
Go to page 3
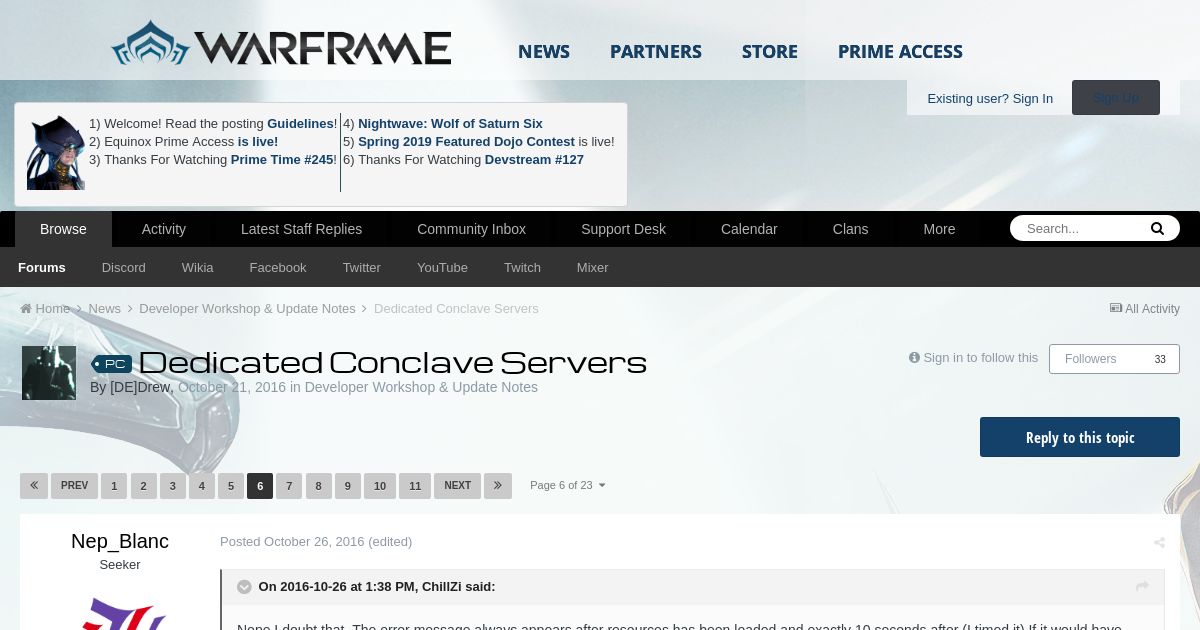point(172,486)
